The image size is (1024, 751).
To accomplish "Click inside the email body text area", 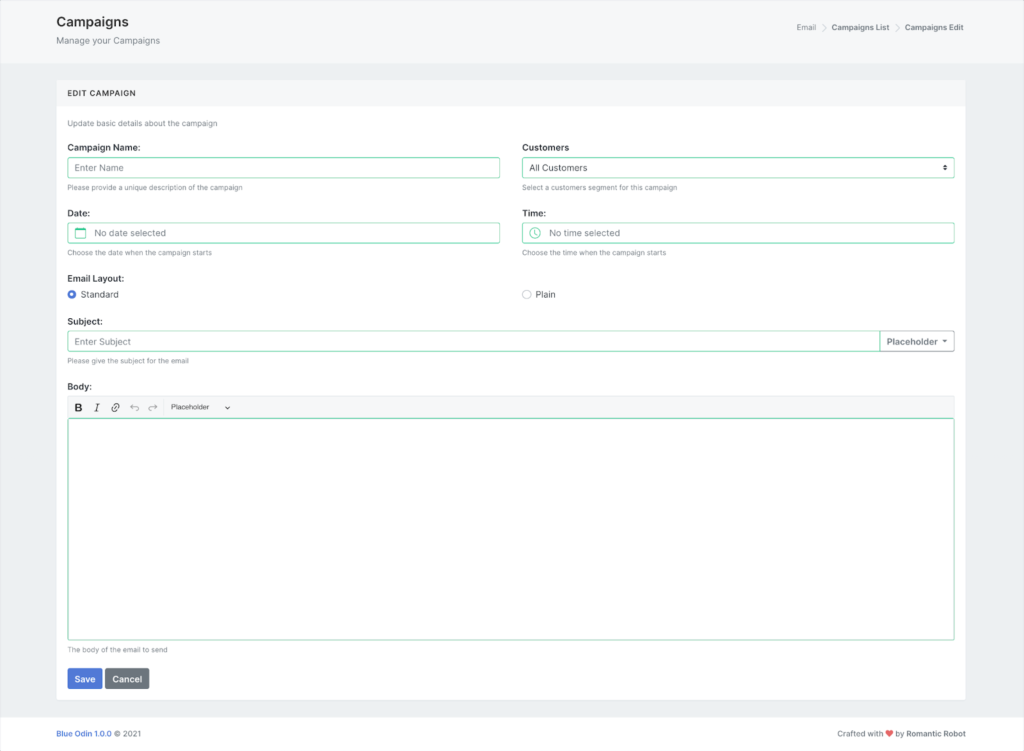I will coord(511,530).
